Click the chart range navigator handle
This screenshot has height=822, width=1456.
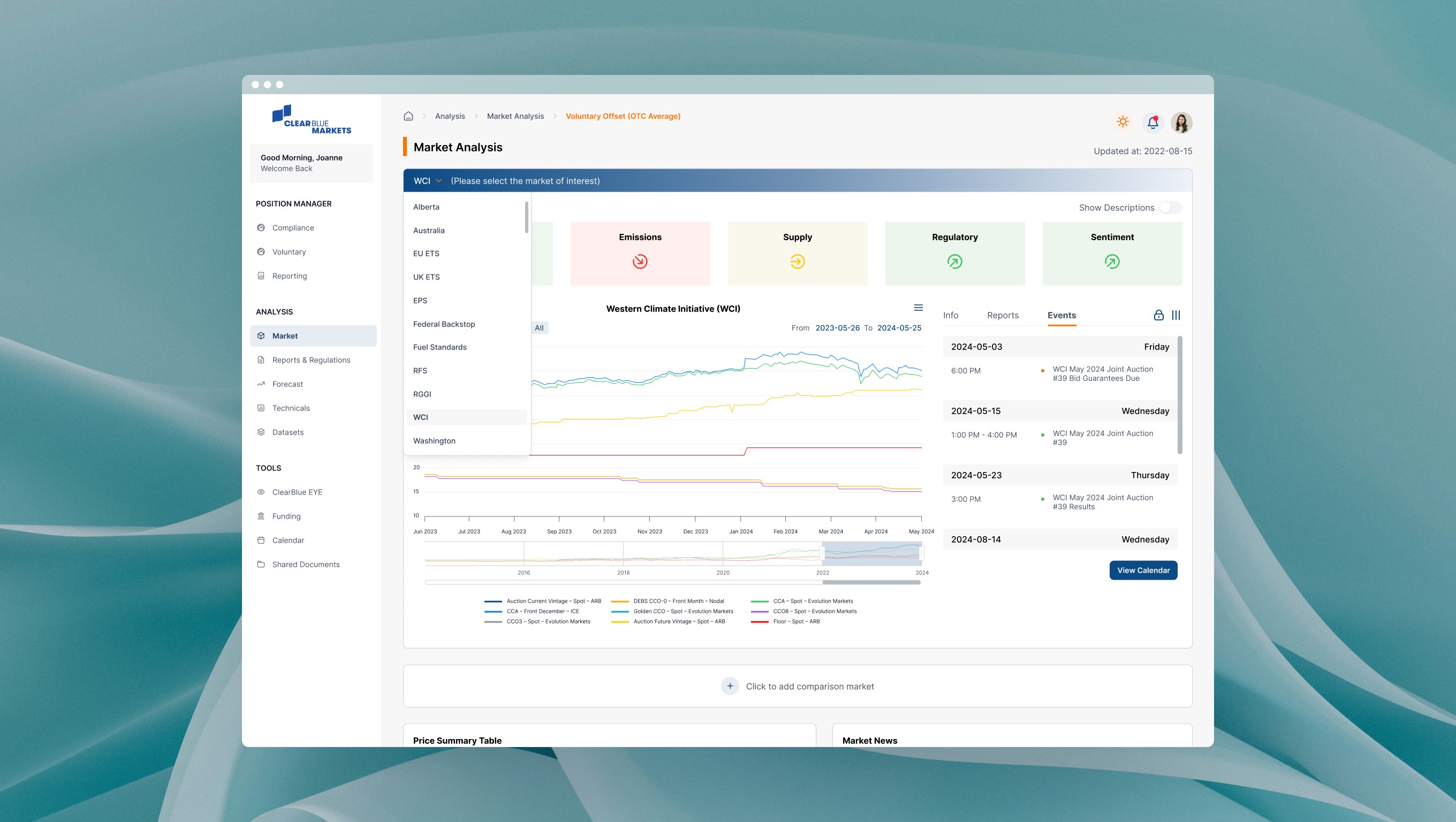(x=822, y=554)
